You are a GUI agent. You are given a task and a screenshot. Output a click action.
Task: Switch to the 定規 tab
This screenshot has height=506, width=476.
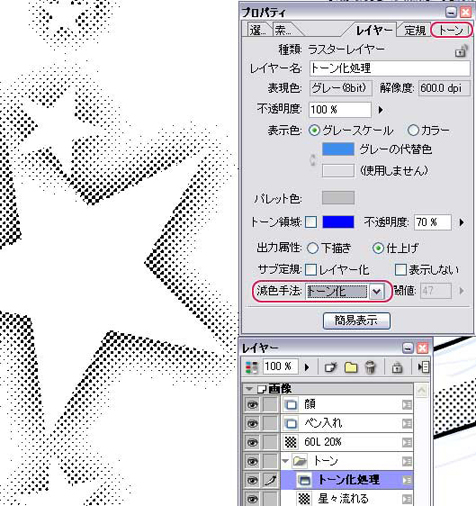click(415, 30)
